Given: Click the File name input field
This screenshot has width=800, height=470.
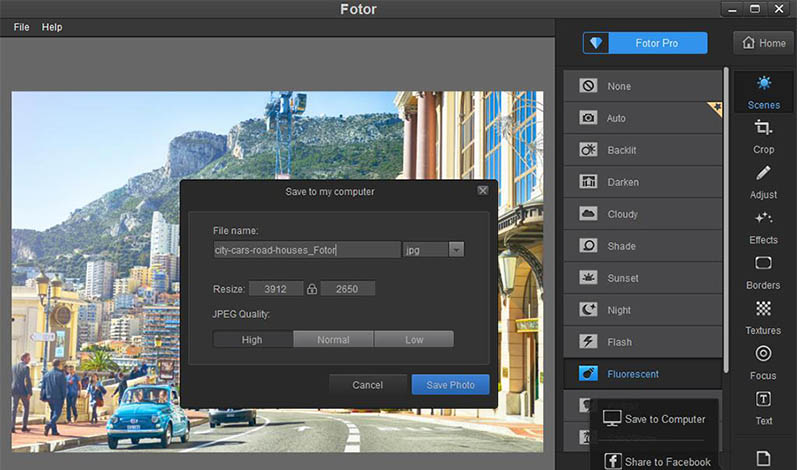Looking at the screenshot, I should (306, 250).
